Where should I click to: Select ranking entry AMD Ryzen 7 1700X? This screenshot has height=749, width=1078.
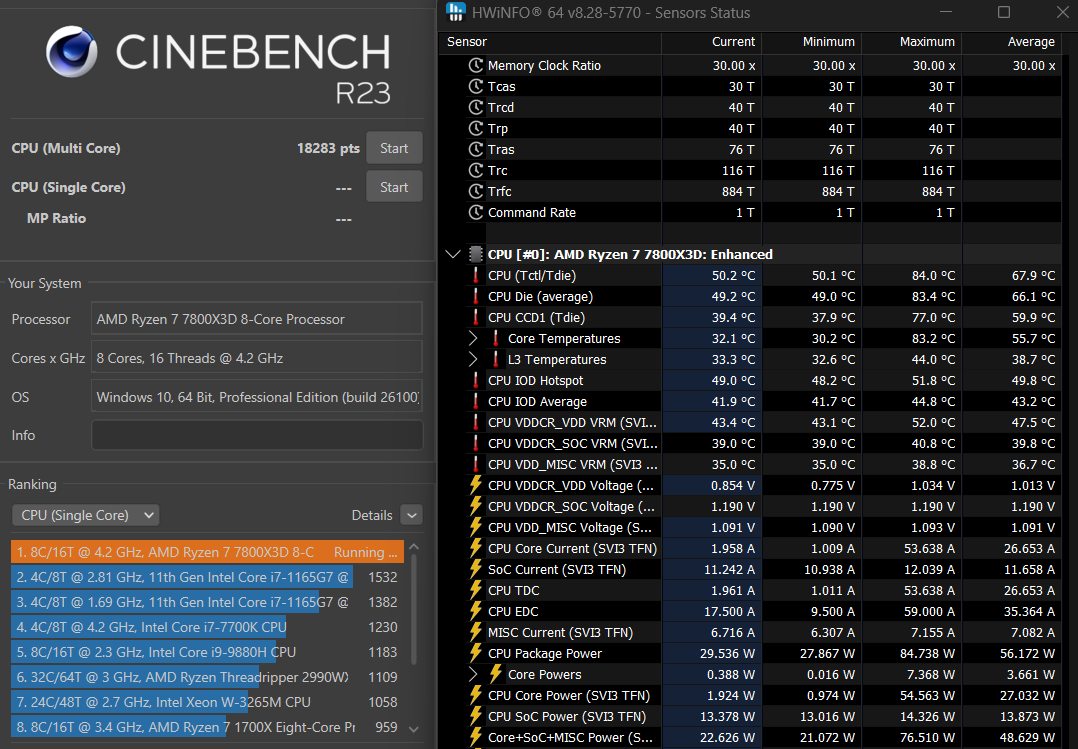point(208,727)
